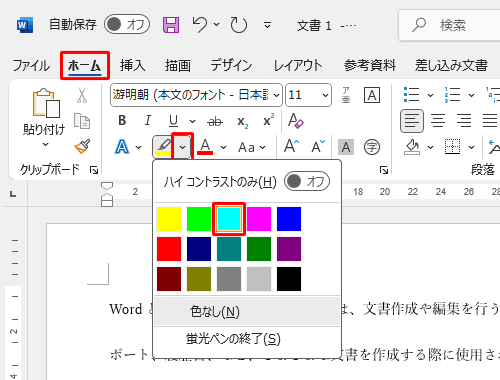Viewport: 500px width, 380px height.
Task: Toggle ハイ コントラストのみ switch
Action: 307,181
